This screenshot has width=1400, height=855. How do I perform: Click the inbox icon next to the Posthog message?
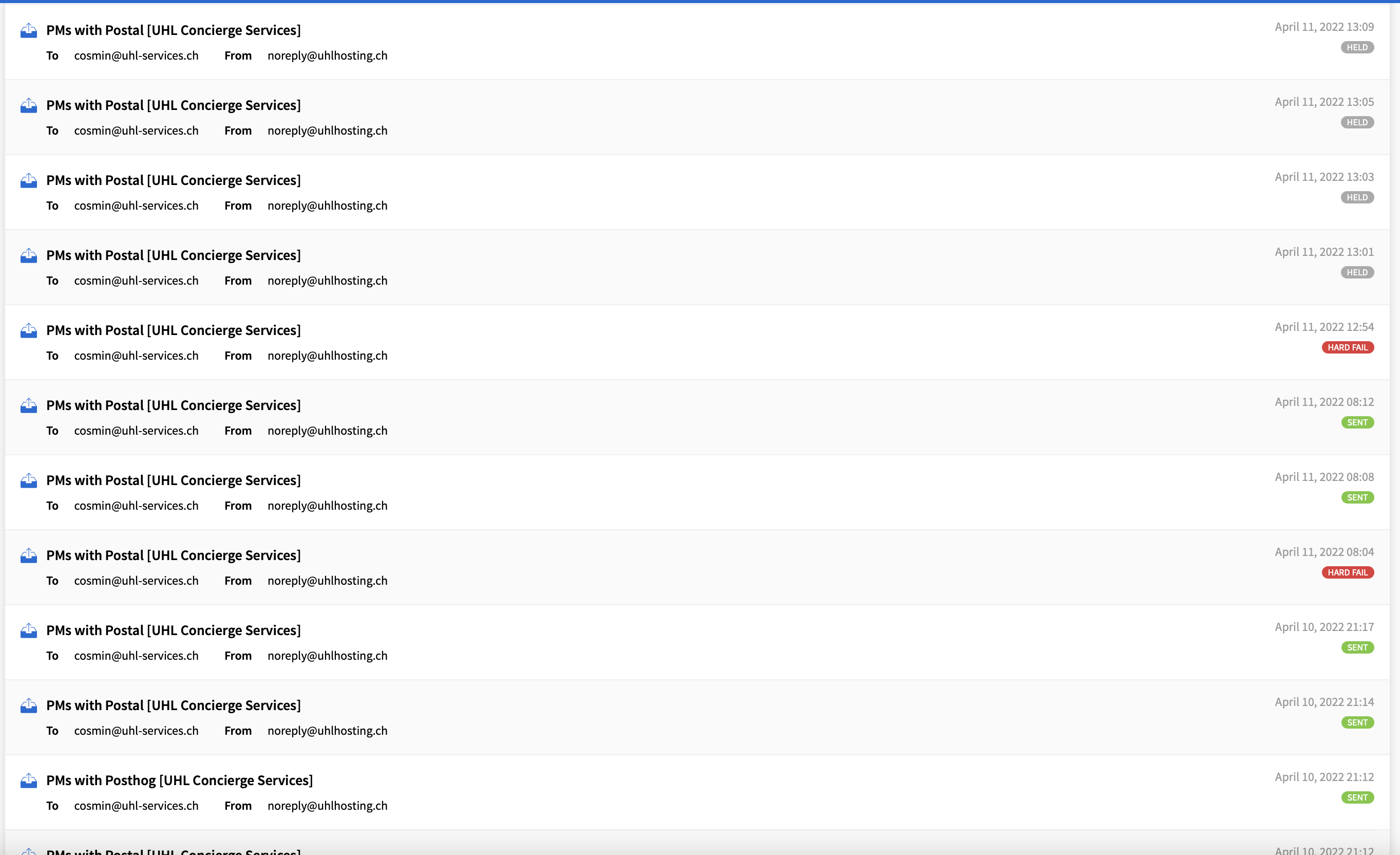(x=28, y=780)
